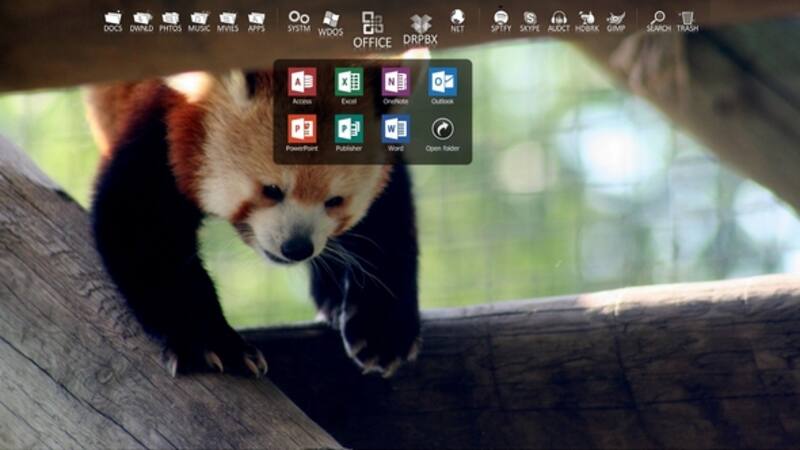
Task: Open the DOCS folder in dock
Action: click(x=113, y=19)
